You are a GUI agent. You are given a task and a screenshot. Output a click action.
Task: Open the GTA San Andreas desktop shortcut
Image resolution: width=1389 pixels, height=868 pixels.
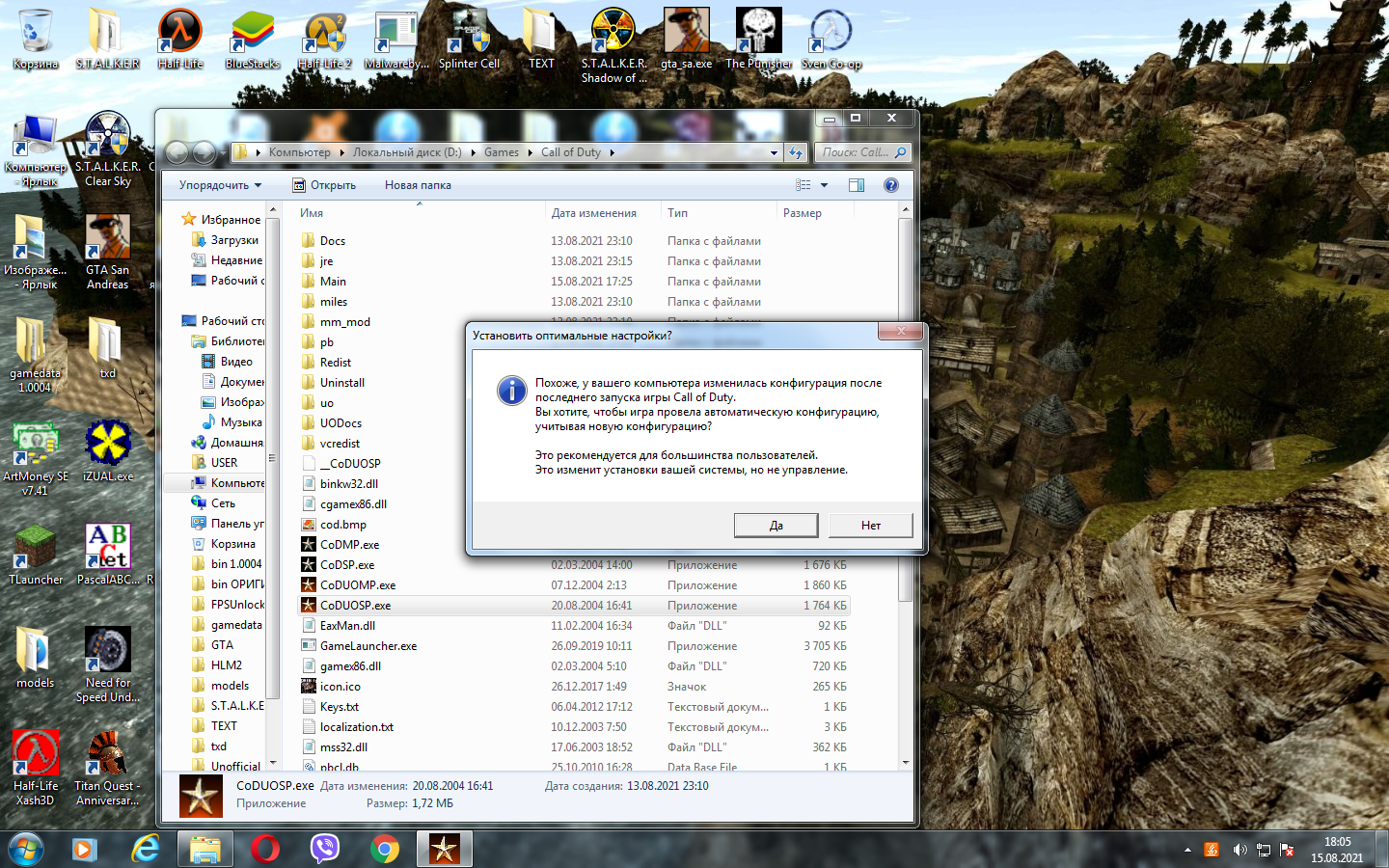click(108, 253)
